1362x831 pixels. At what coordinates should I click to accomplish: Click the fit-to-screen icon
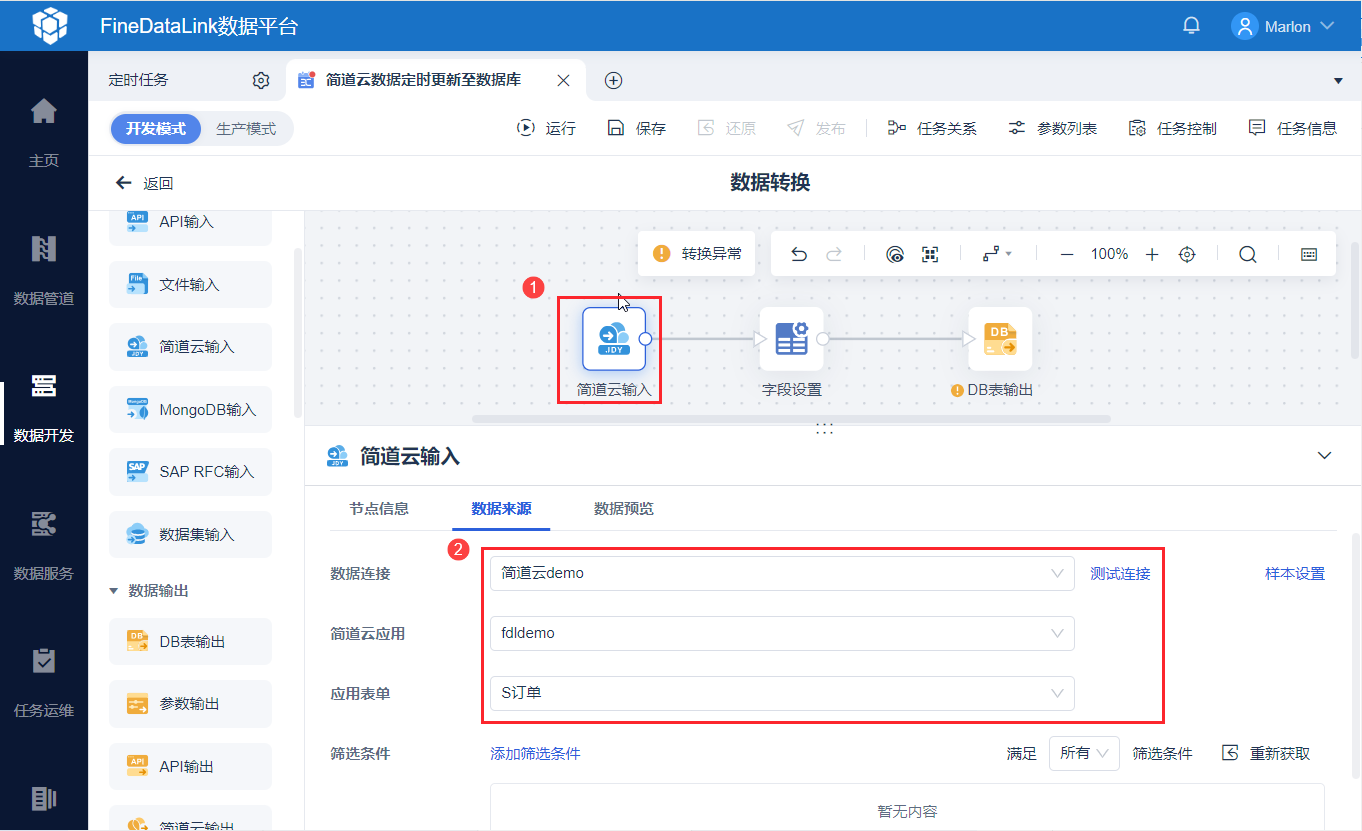(930, 254)
